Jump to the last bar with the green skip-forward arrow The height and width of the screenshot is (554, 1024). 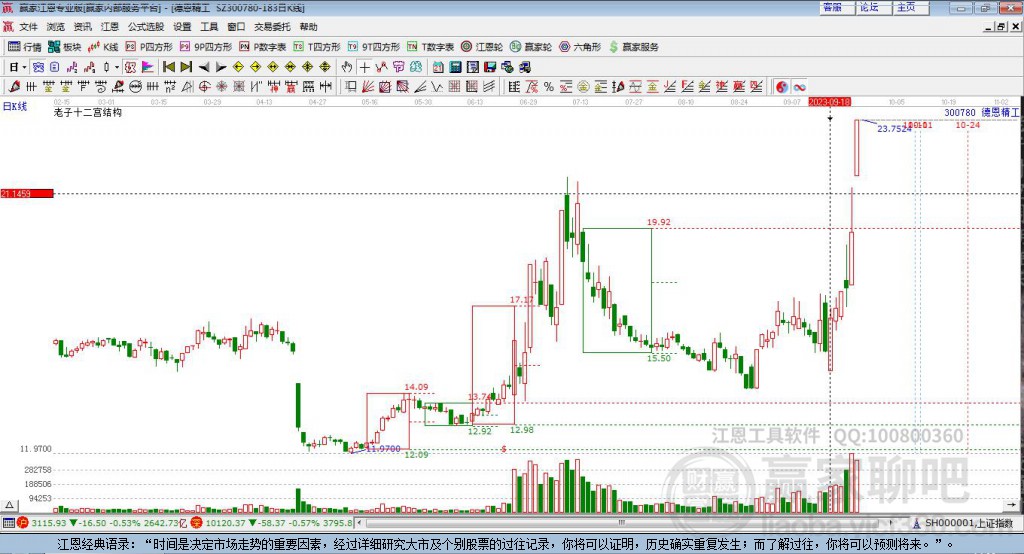(186, 67)
